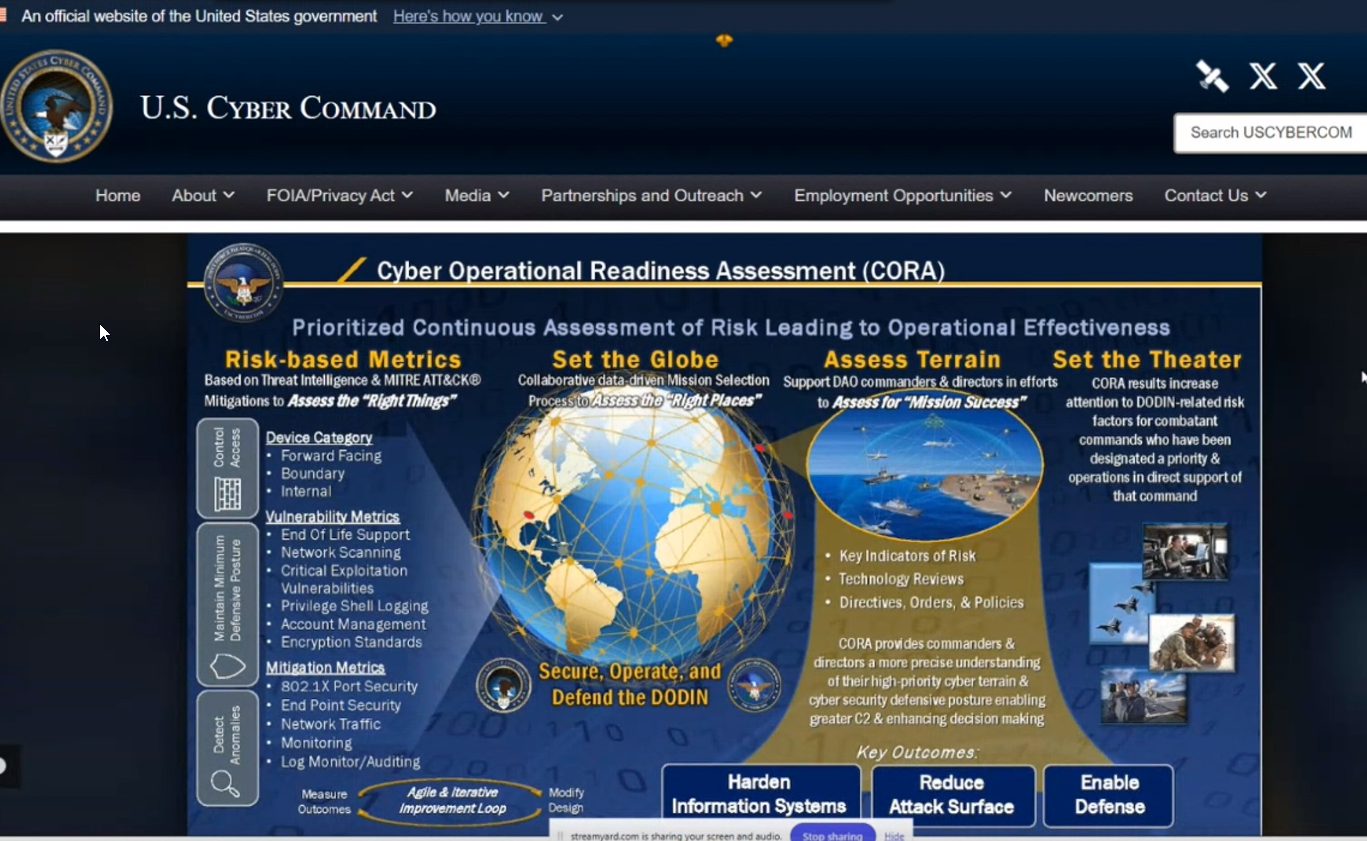Click the drag handle on the screen-sharing bar
Viewport: 1367px width, 841px height.
560,835
